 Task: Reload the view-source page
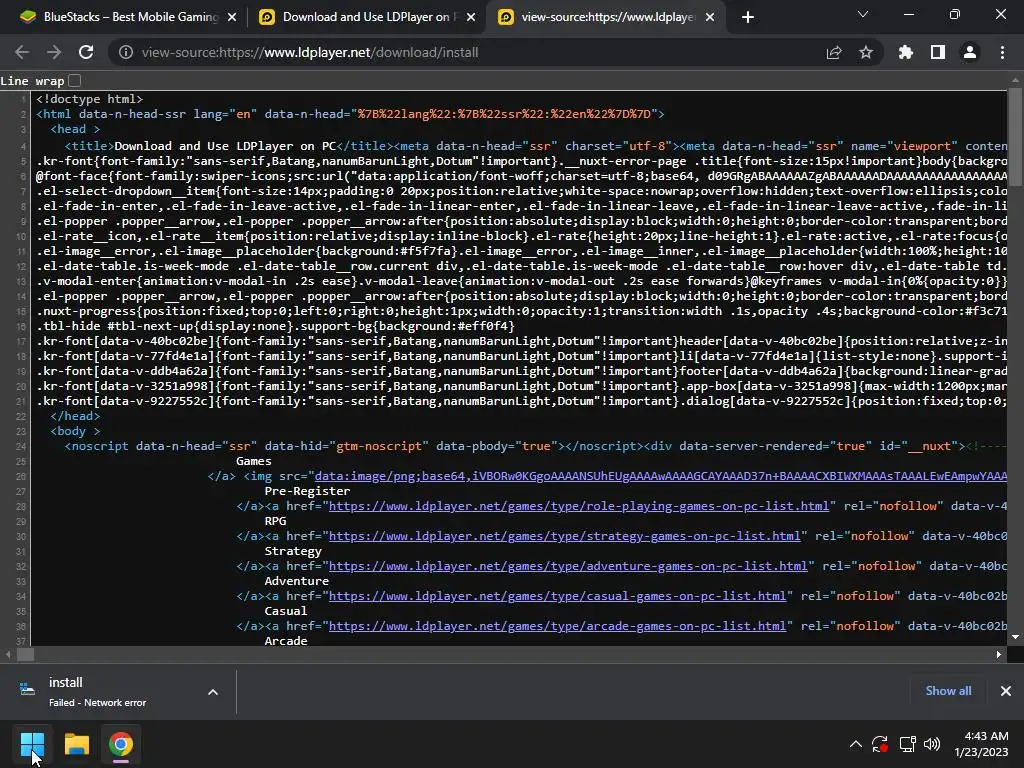86,52
